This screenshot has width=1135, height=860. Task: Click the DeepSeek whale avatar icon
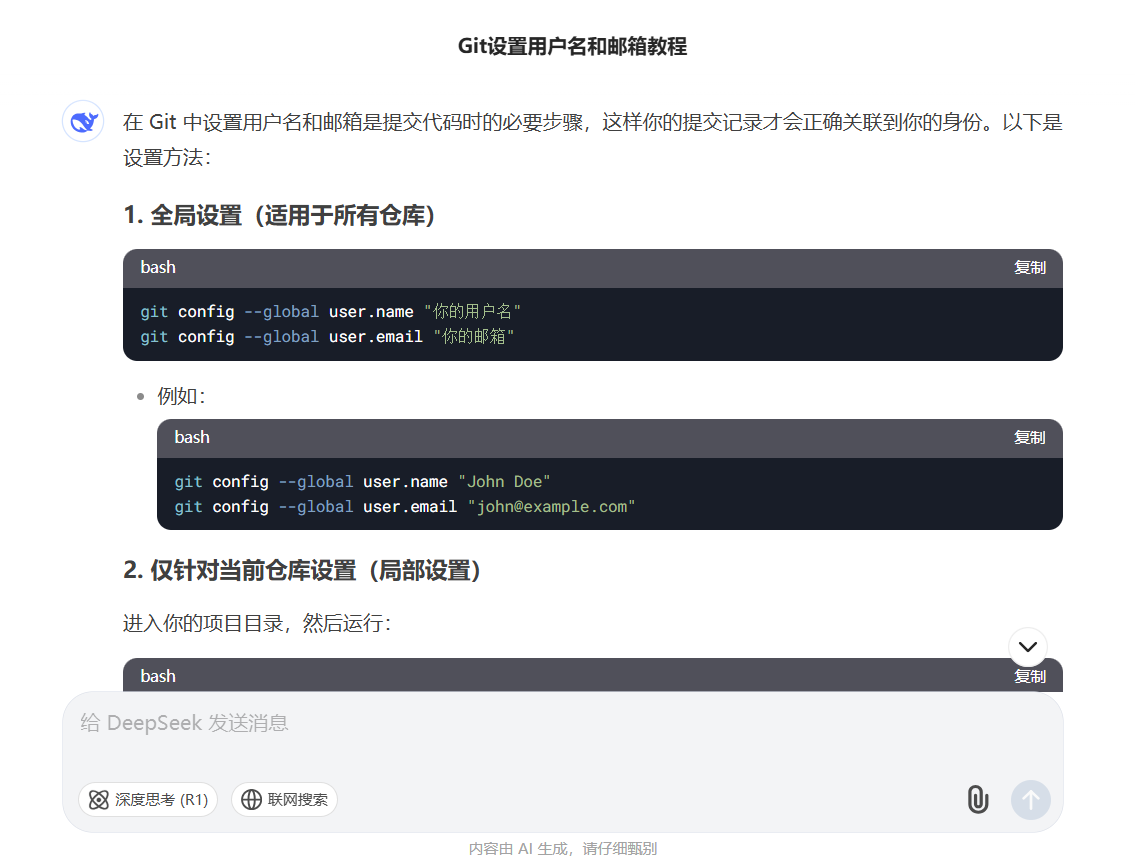[83, 121]
